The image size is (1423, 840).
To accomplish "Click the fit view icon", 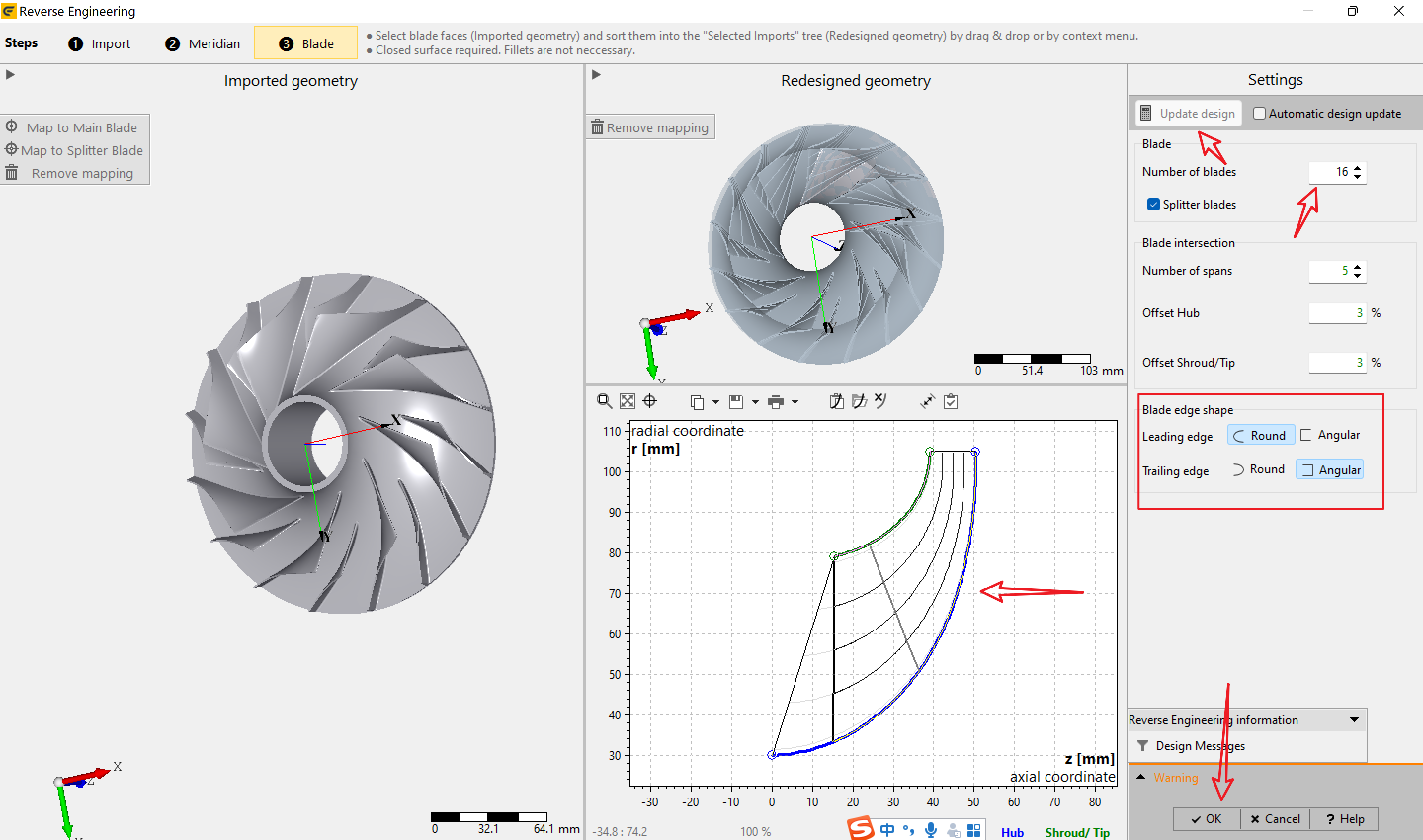I will (x=627, y=401).
